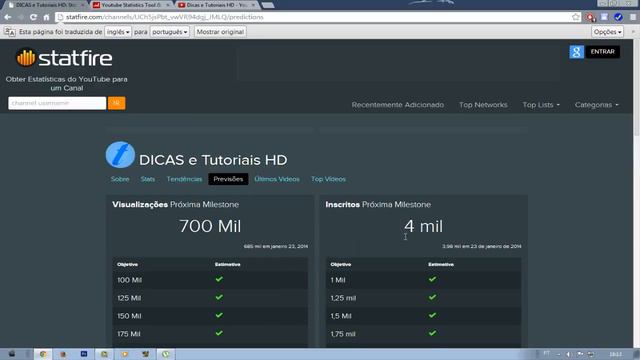The image size is (640, 360).
Task: Open a new browser tab
Action: click(x=268, y=5)
